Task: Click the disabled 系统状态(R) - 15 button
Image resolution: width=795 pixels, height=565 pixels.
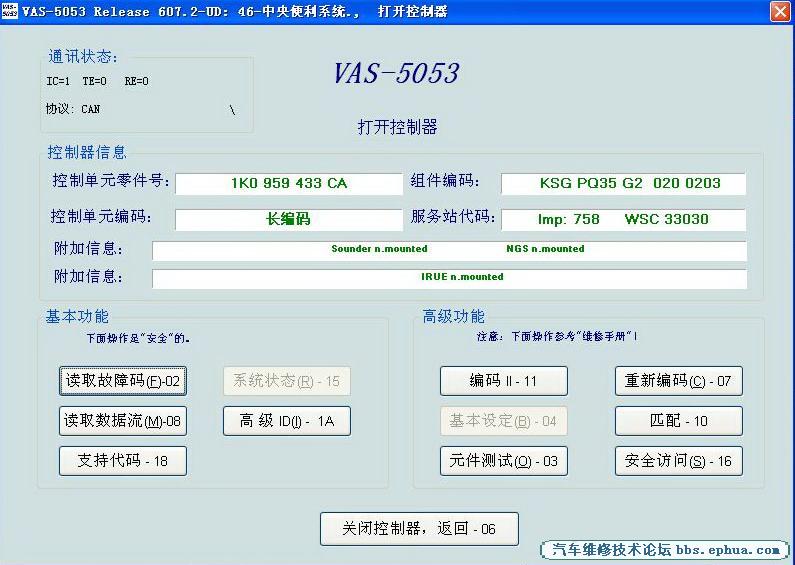Action: [x=286, y=381]
